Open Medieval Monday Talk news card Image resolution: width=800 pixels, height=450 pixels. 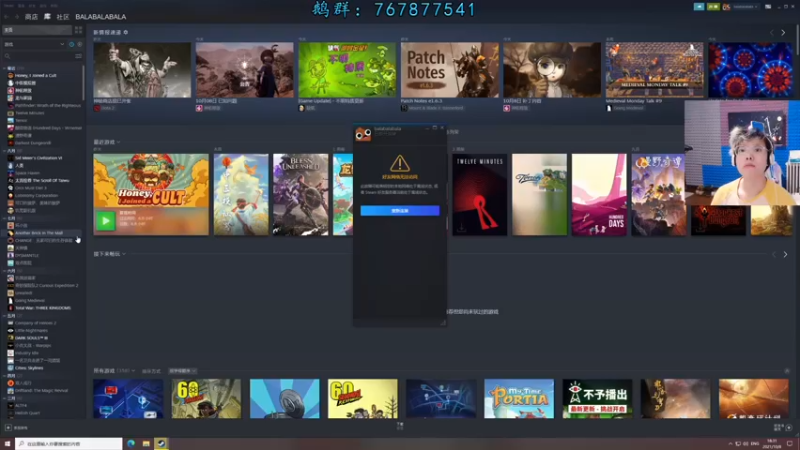pyautogui.click(x=654, y=70)
